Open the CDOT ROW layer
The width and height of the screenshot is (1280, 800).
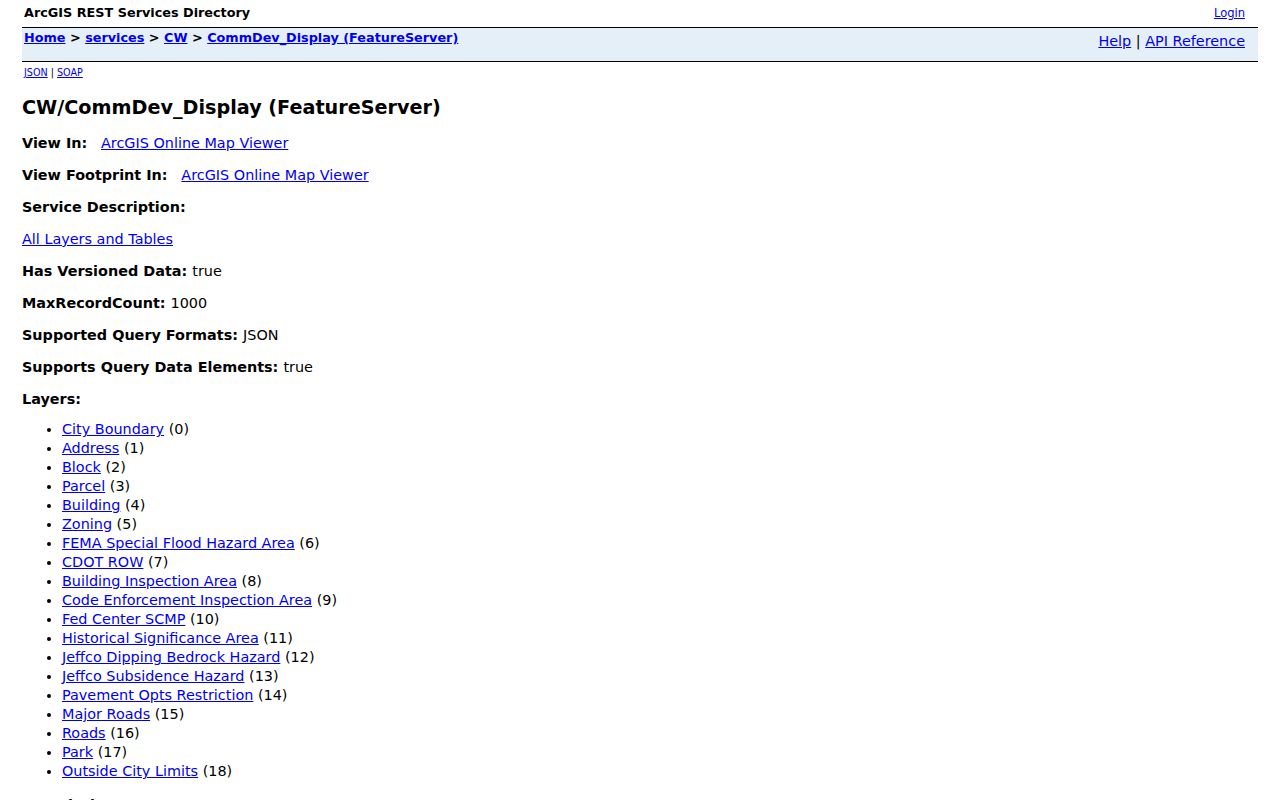pos(102,562)
